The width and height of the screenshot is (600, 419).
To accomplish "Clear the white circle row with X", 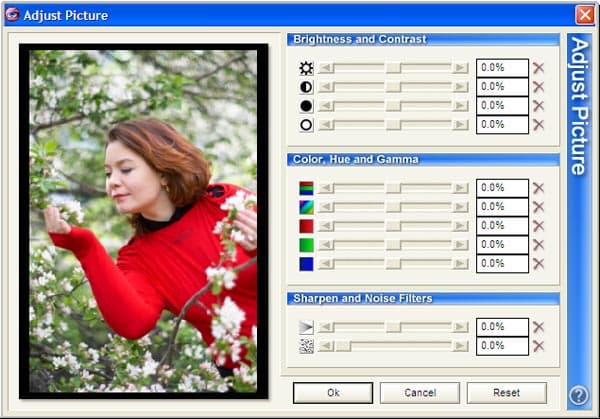I will 538,125.
